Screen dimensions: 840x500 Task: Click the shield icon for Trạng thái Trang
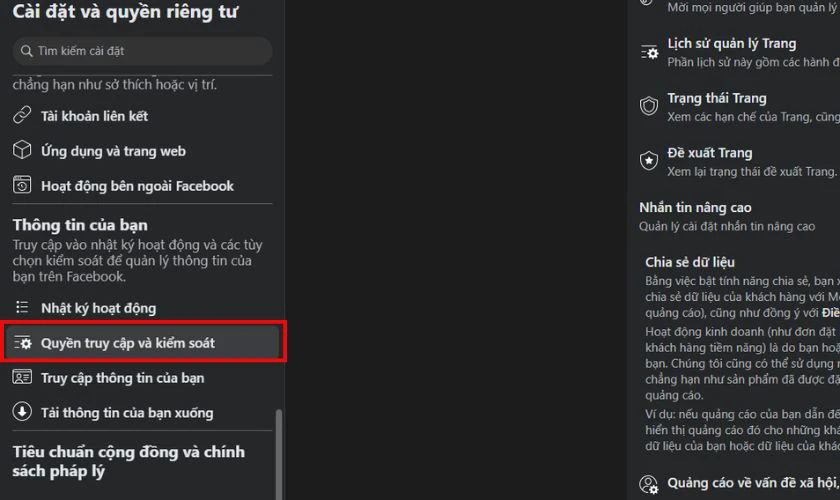pyautogui.click(x=649, y=106)
